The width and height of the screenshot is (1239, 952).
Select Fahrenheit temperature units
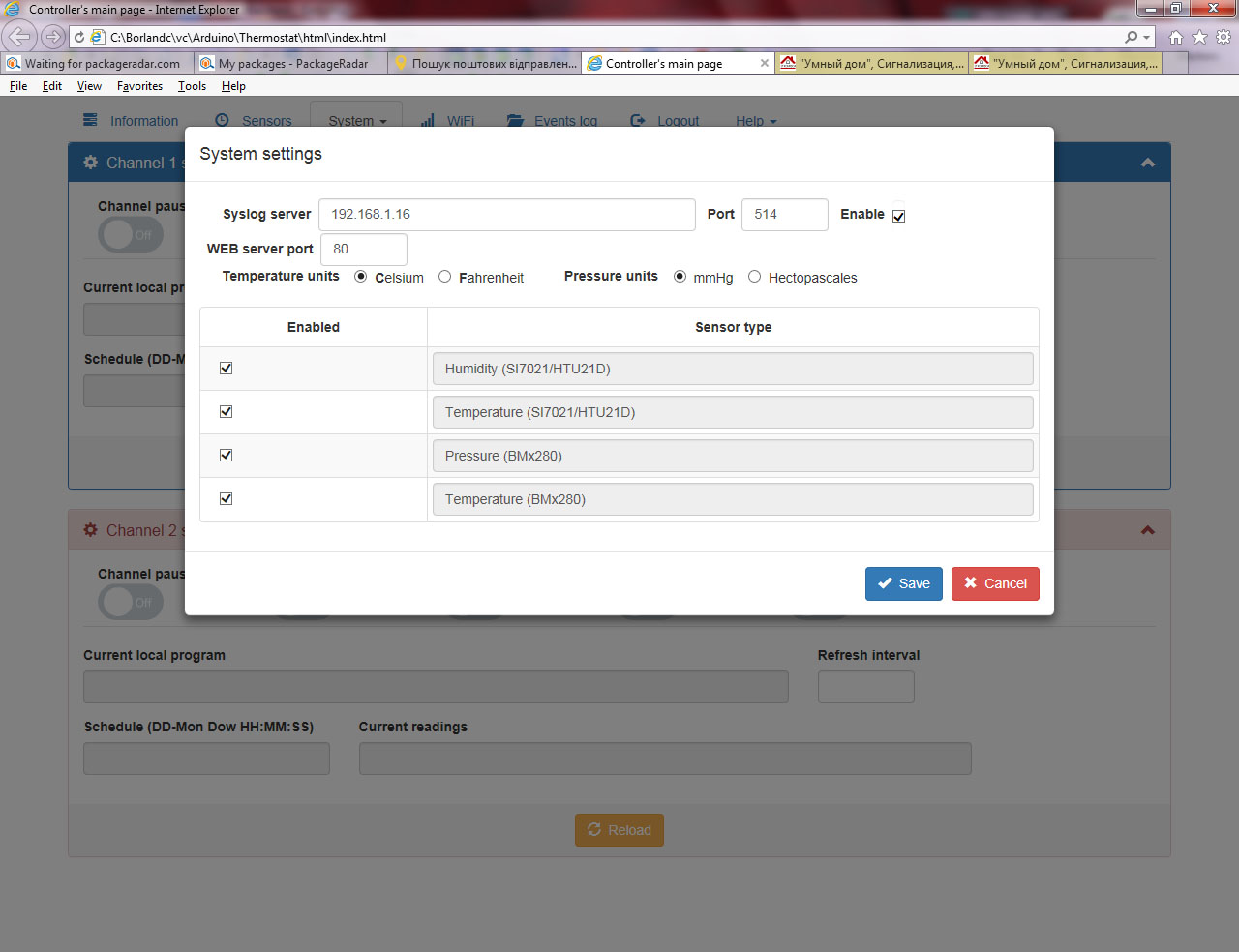(444, 277)
